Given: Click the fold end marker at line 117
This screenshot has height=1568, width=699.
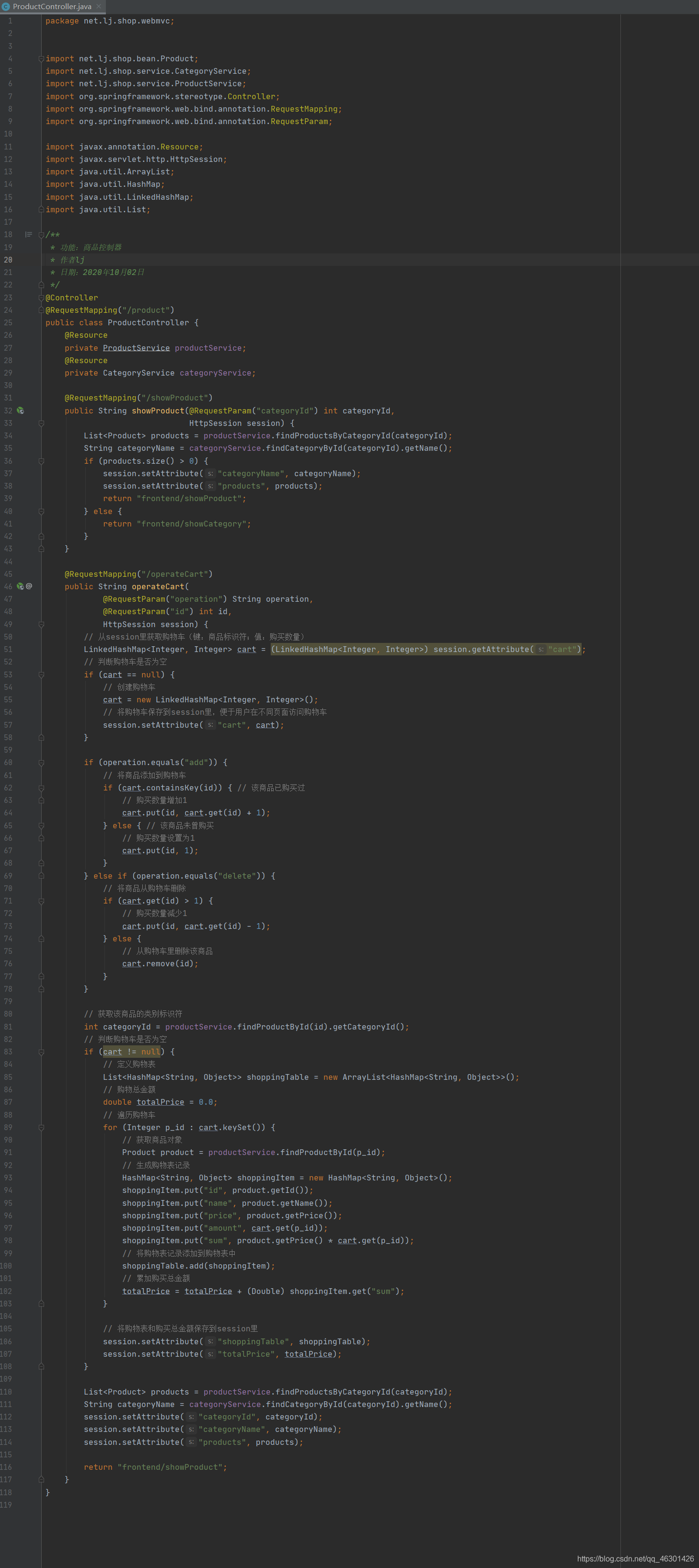Looking at the screenshot, I should pos(41,1479).
